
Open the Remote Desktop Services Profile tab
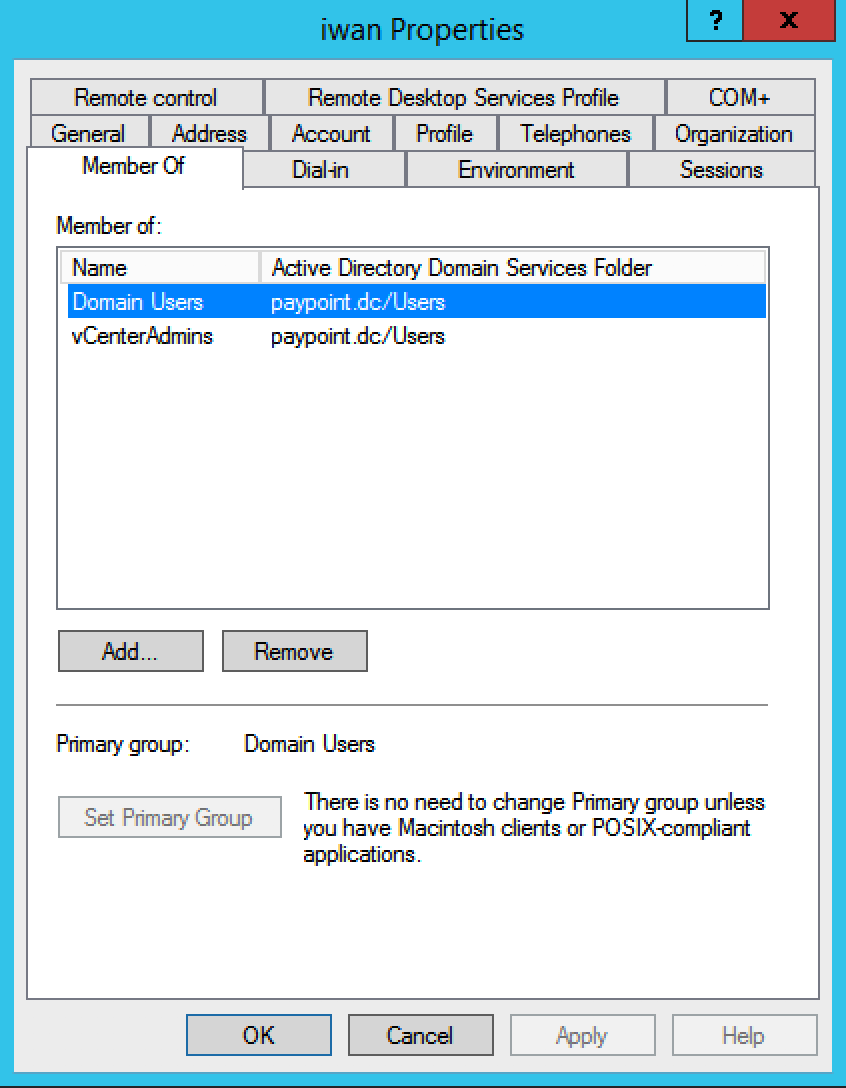[x=463, y=98]
